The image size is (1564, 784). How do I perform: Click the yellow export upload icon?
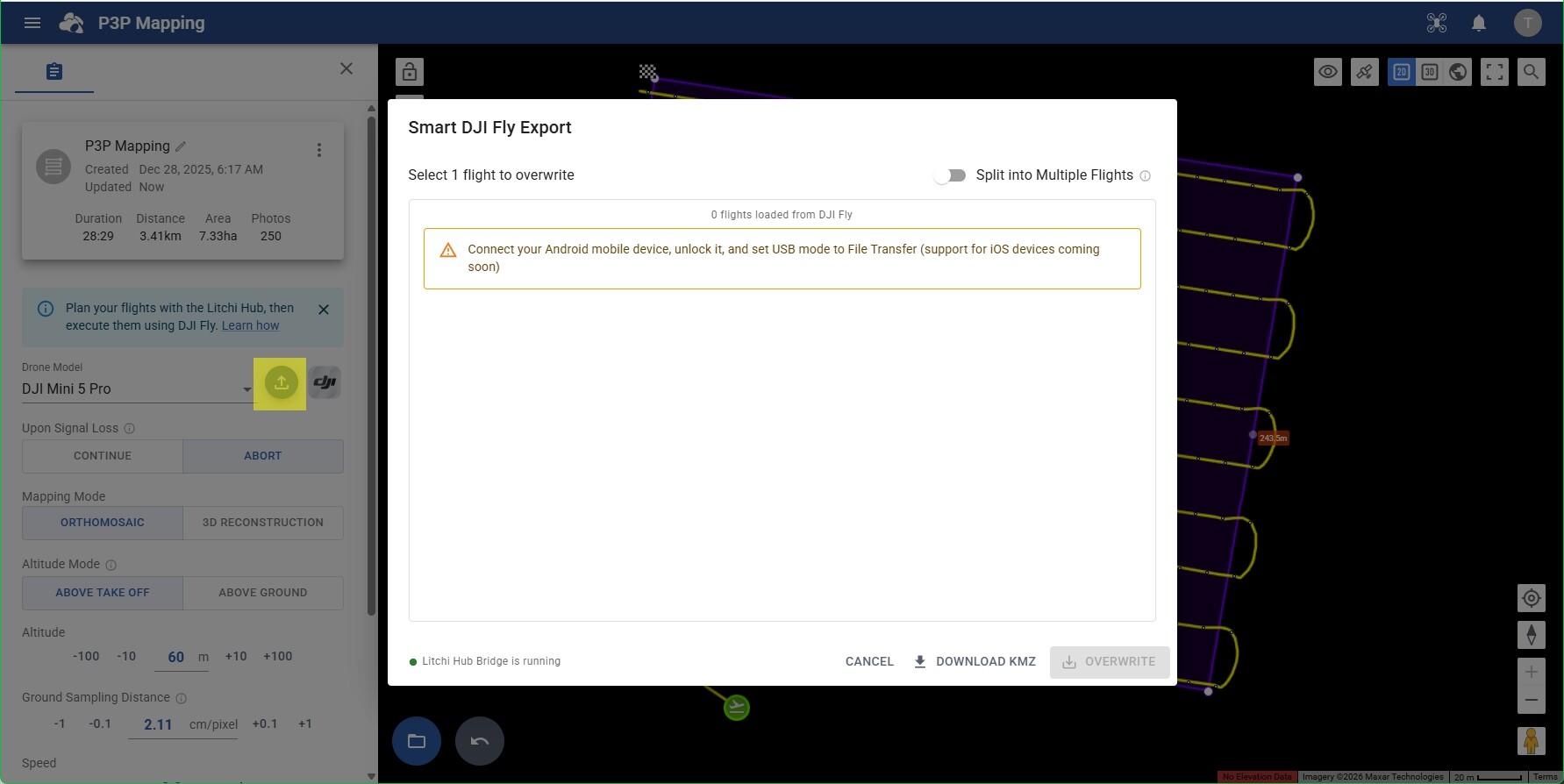pos(281,383)
